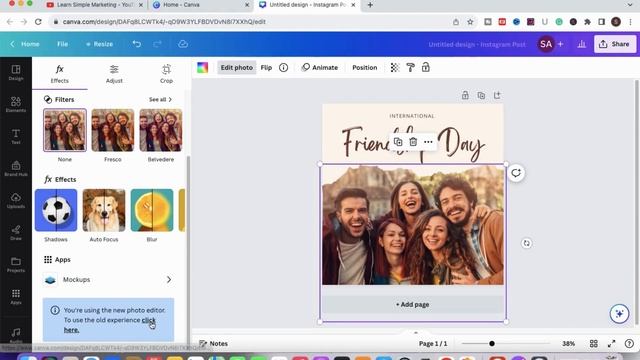Open the more options ellipsis menu

[428, 142]
